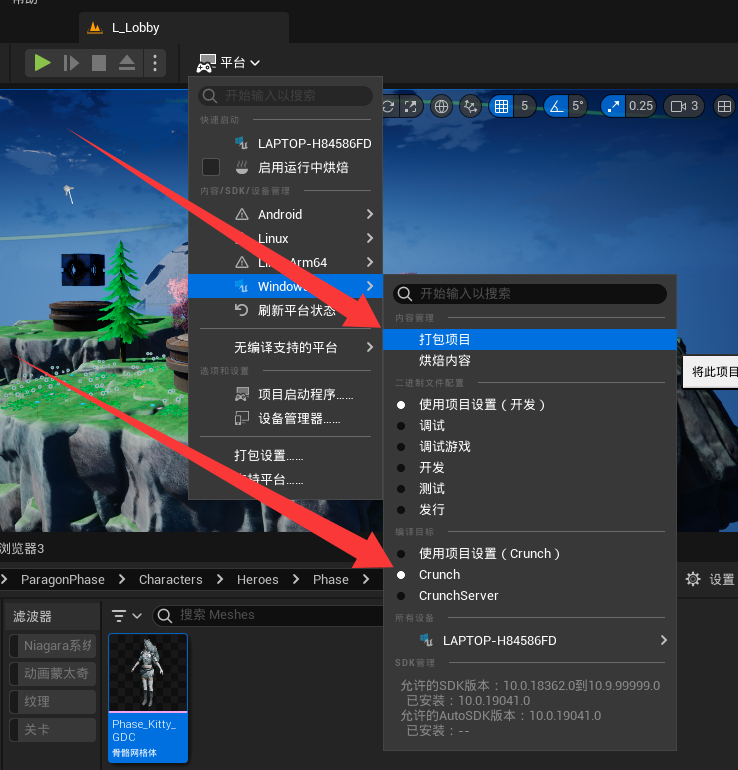Select the 发行 binary configuration
Image resolution: width=738 pixels, height=770 pixels.
pos(432,509)
